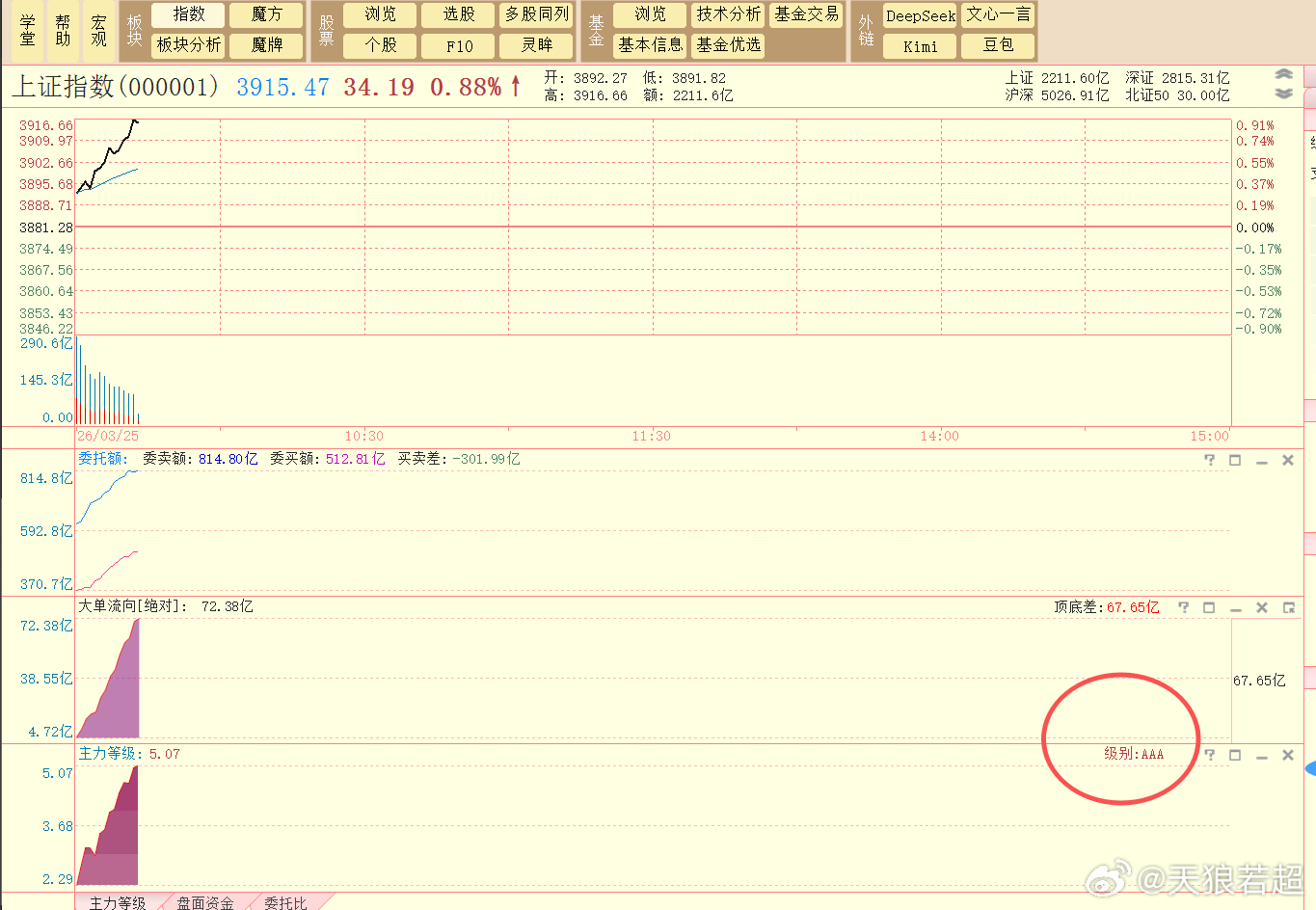The height and width of the screenshot is (910, 1316).
Task: Open 多股同列 multi-stock view
Action: 537,14
